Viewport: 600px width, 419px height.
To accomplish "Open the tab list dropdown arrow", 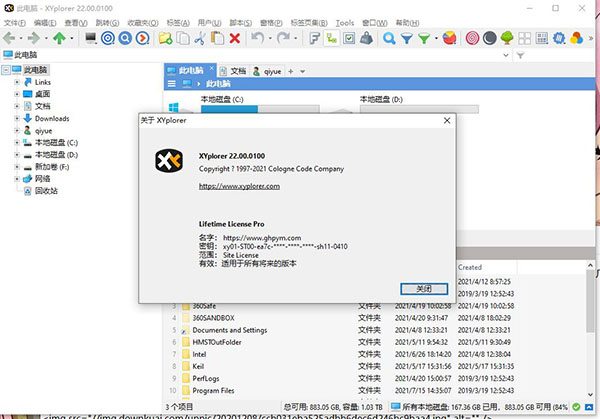I will click(x=303, y=72).
